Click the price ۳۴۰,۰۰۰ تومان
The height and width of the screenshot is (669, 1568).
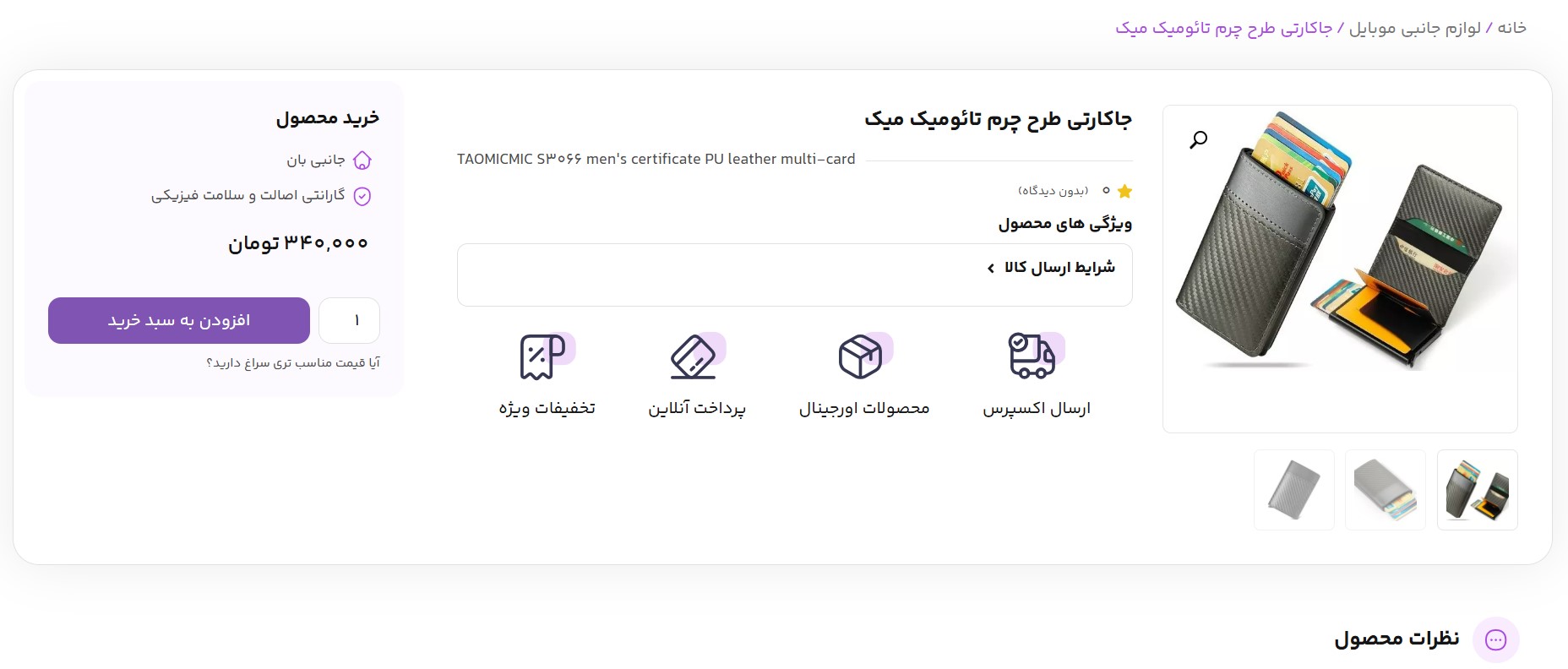298,243
